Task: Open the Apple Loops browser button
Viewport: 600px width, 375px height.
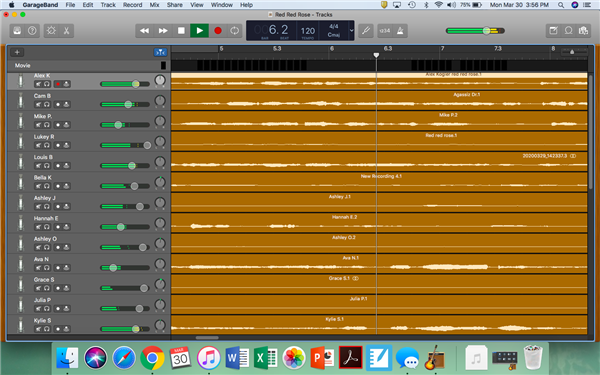Action: tap(569, 31)
